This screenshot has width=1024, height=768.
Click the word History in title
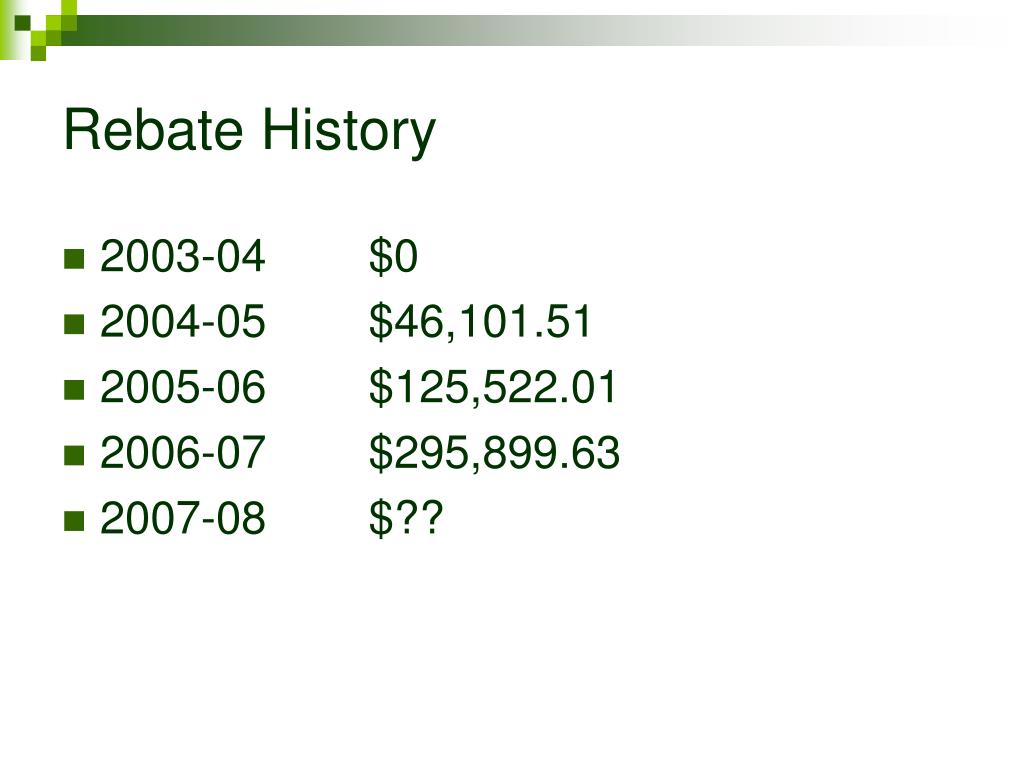tap(349, 131)
